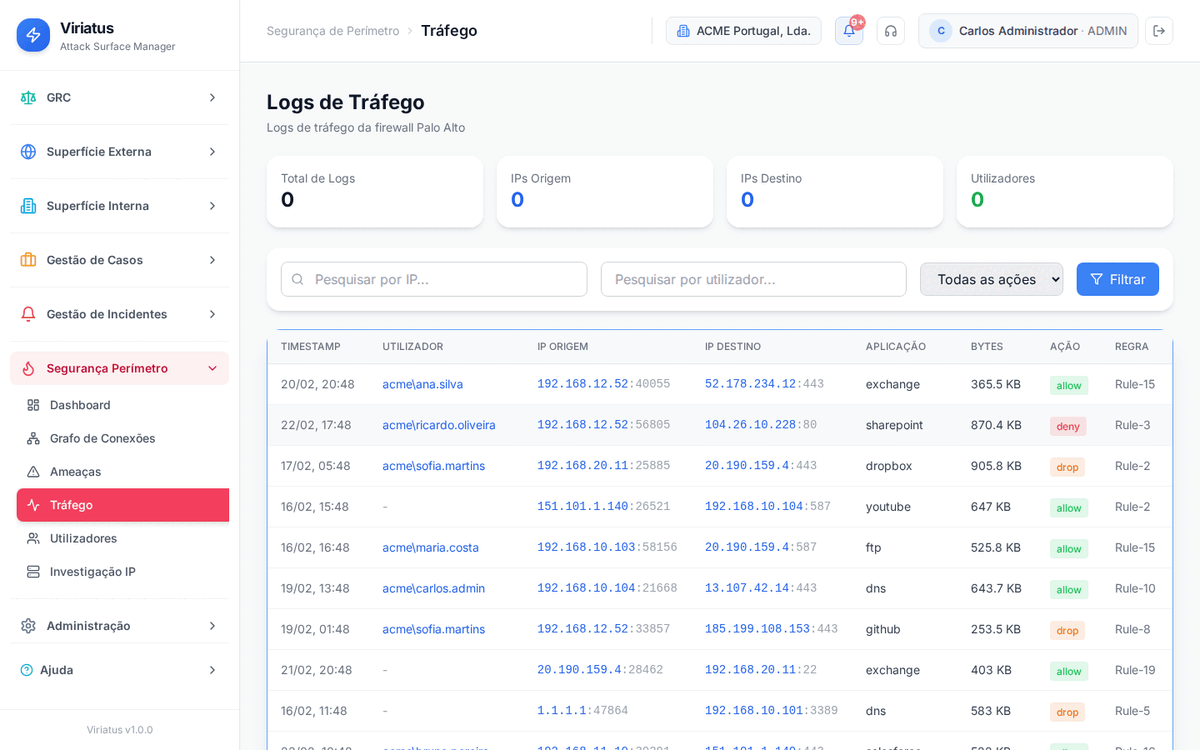Click the notifications bell icon
The width and height of the screenshot is (1200, 750).
pyautogui.click(x=849, y=31)
